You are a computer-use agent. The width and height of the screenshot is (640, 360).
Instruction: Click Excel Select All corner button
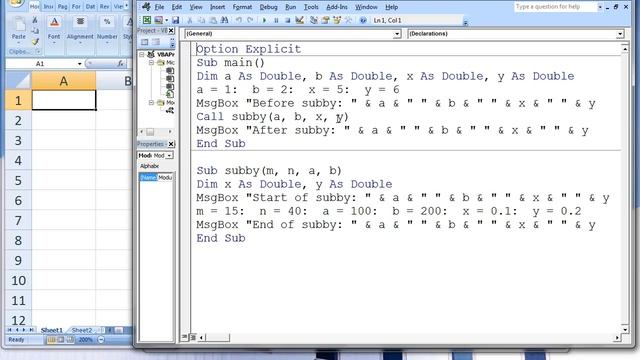[x=18, y=81]
